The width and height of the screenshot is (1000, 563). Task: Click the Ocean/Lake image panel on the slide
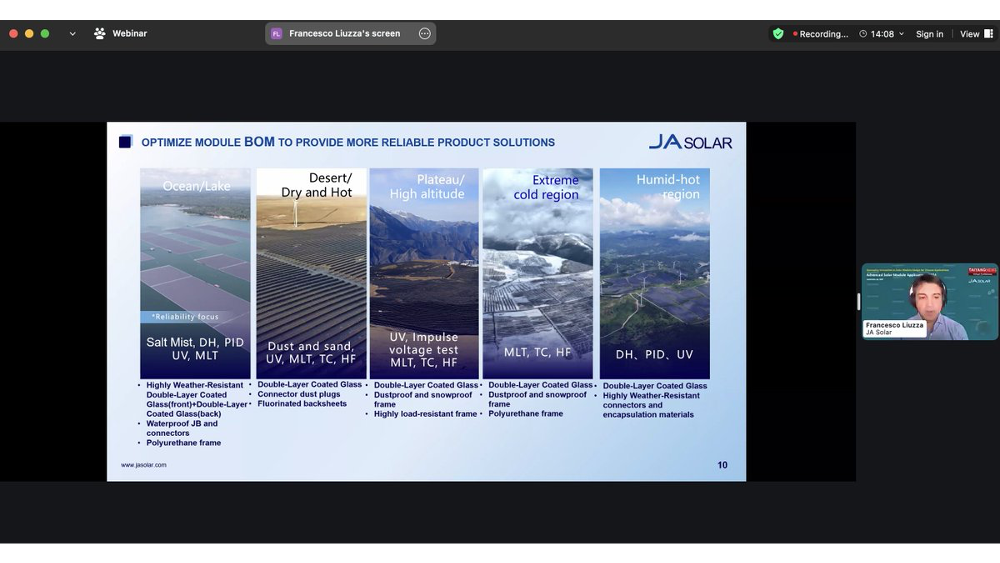point(195,273)
